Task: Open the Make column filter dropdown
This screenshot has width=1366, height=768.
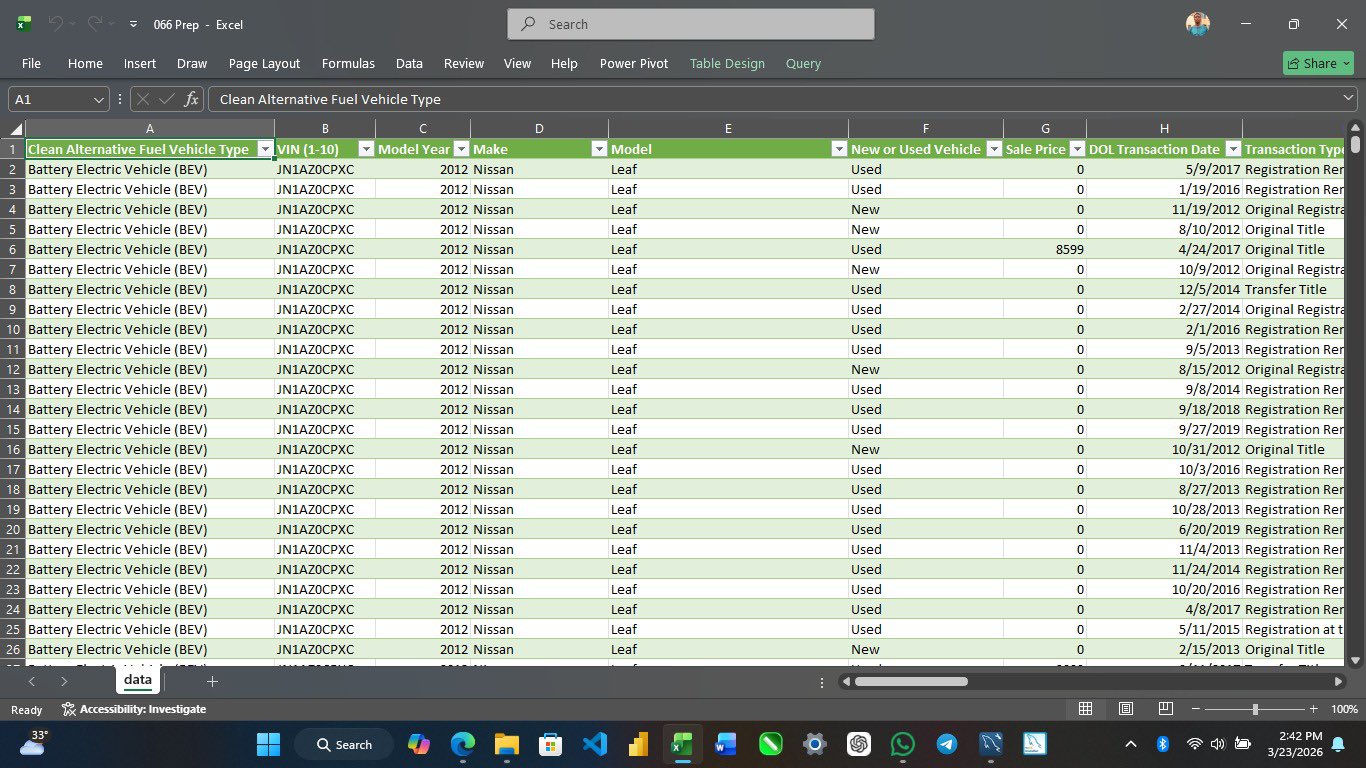Action: (598, 149)
